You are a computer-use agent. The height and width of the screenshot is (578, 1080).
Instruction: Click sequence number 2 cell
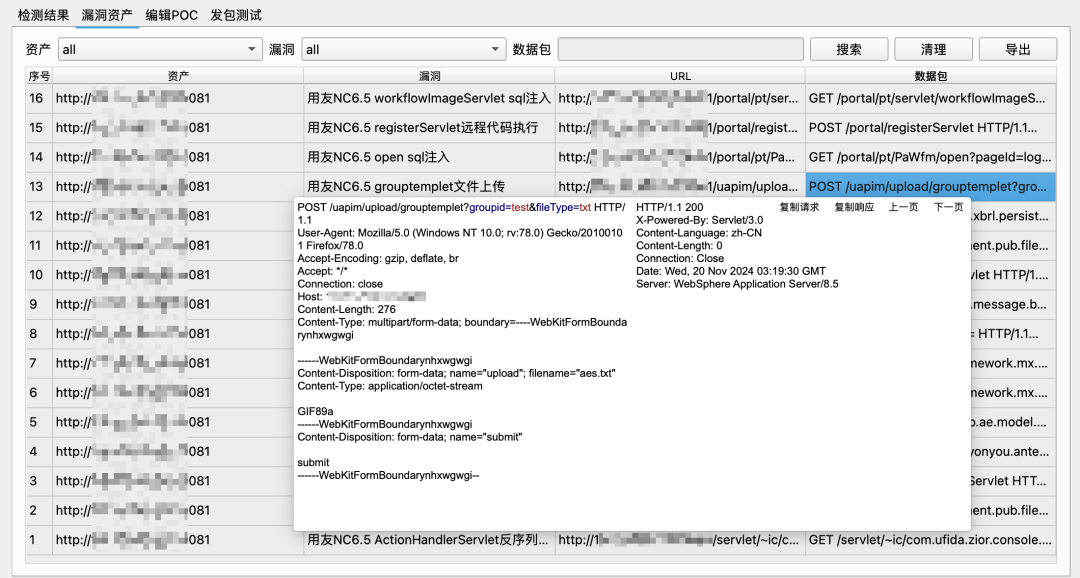pyautogui.click(x=39, y=510)
